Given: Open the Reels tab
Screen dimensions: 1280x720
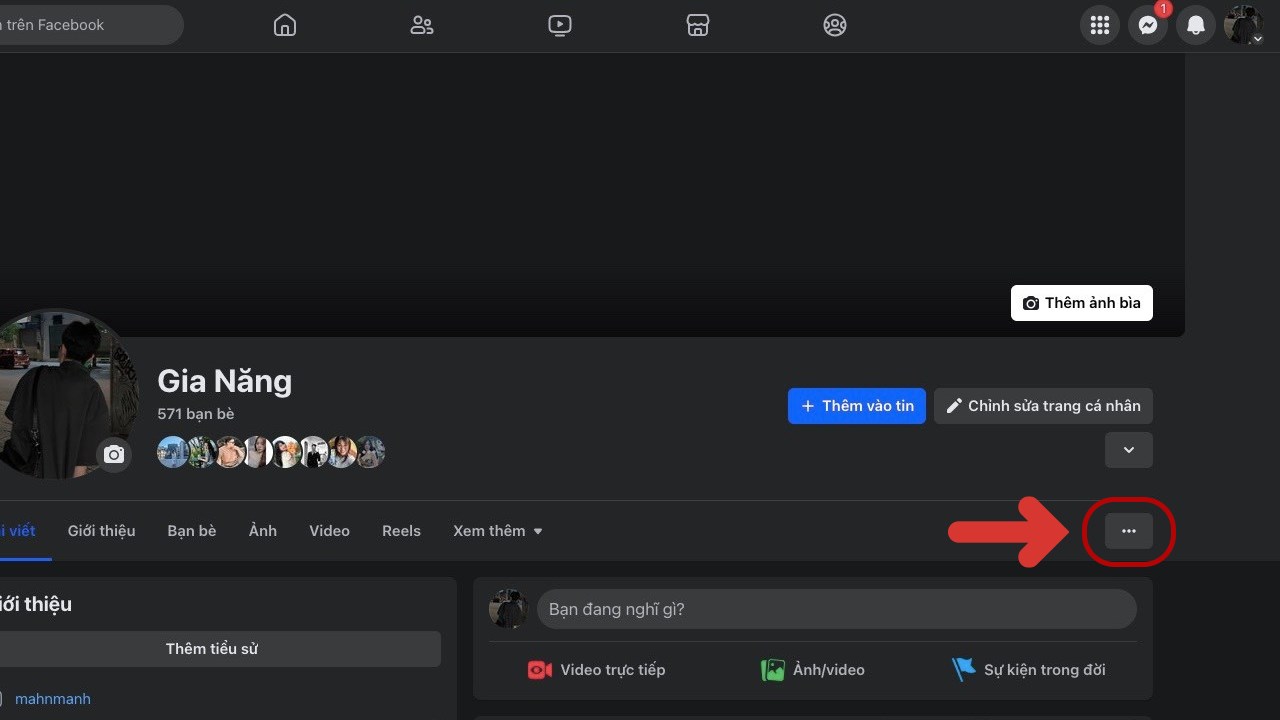Looking at the screenshot, I should [x=401, y=531].
